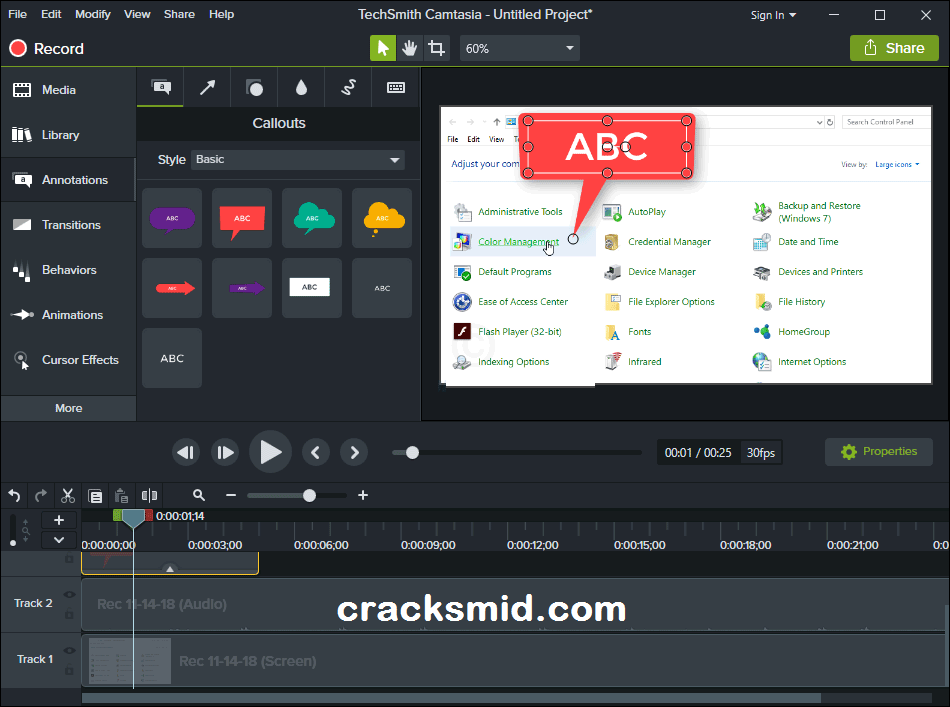Pick the red speech rectangle callout
Image resolution: width=950 pixels, height=707 pixels.
[242, 218]
